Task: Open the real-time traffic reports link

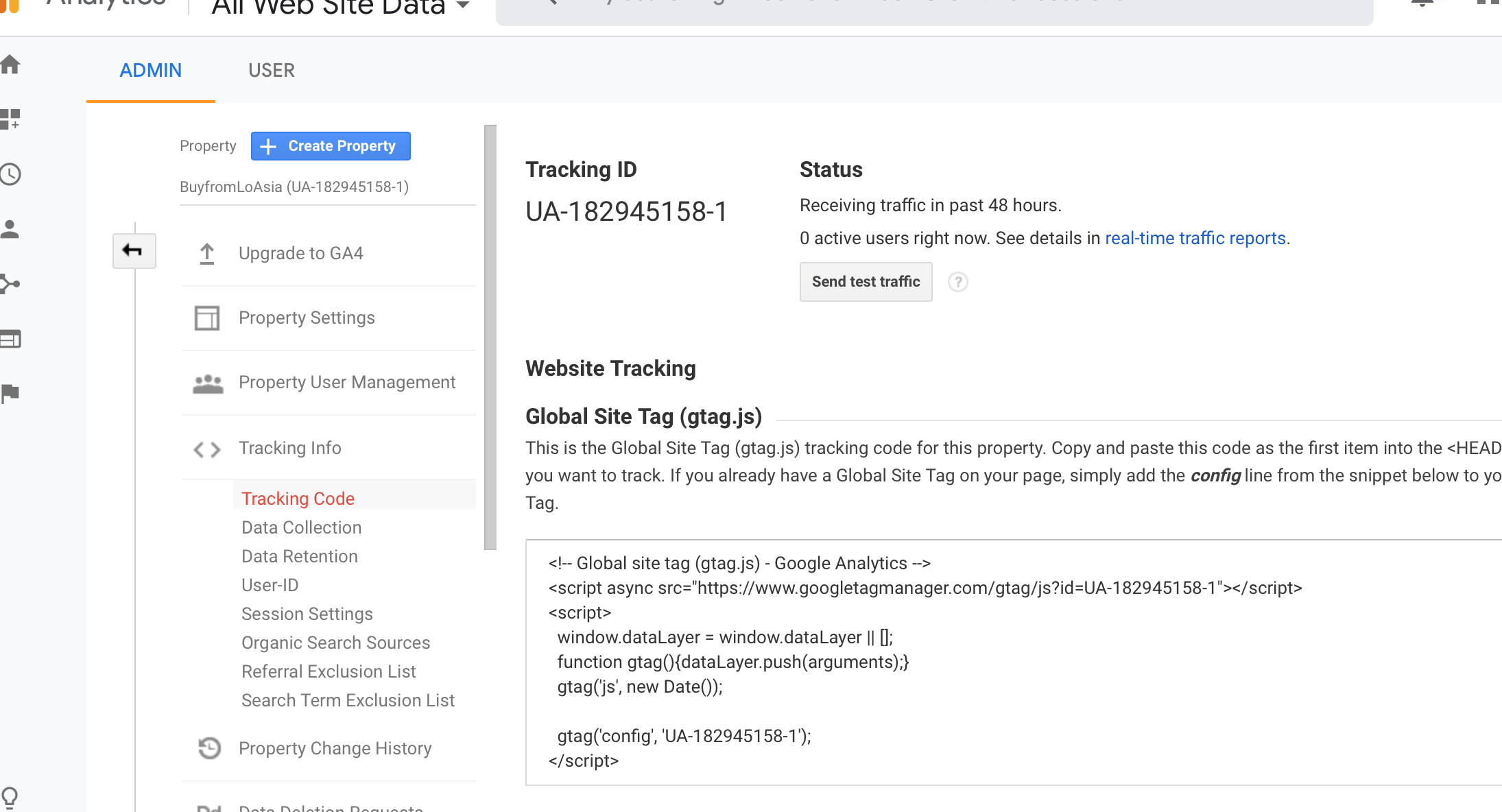Action: click(x=1195, y=238)
